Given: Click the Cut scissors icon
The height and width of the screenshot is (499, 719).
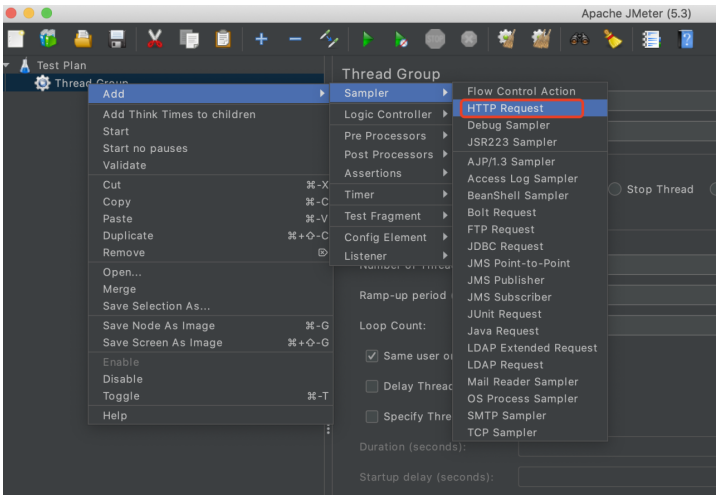Looking at the screenshot, I should coord(155,39).
